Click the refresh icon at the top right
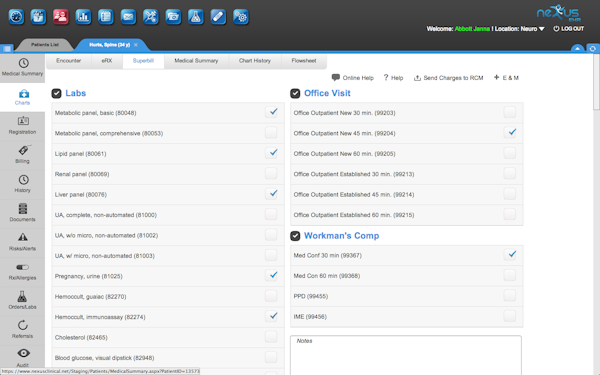This screenshot has height=375, width=600. point(593,49)
